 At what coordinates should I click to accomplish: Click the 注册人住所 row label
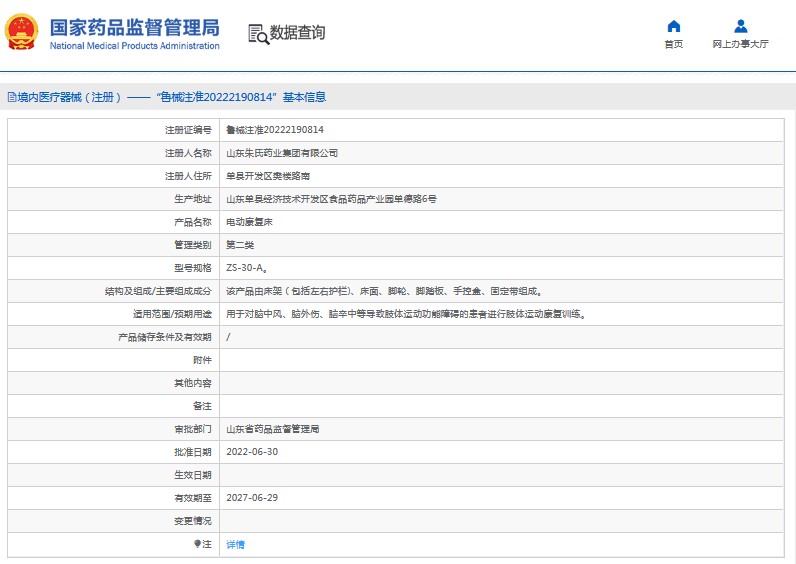click(x=188, y=176)
